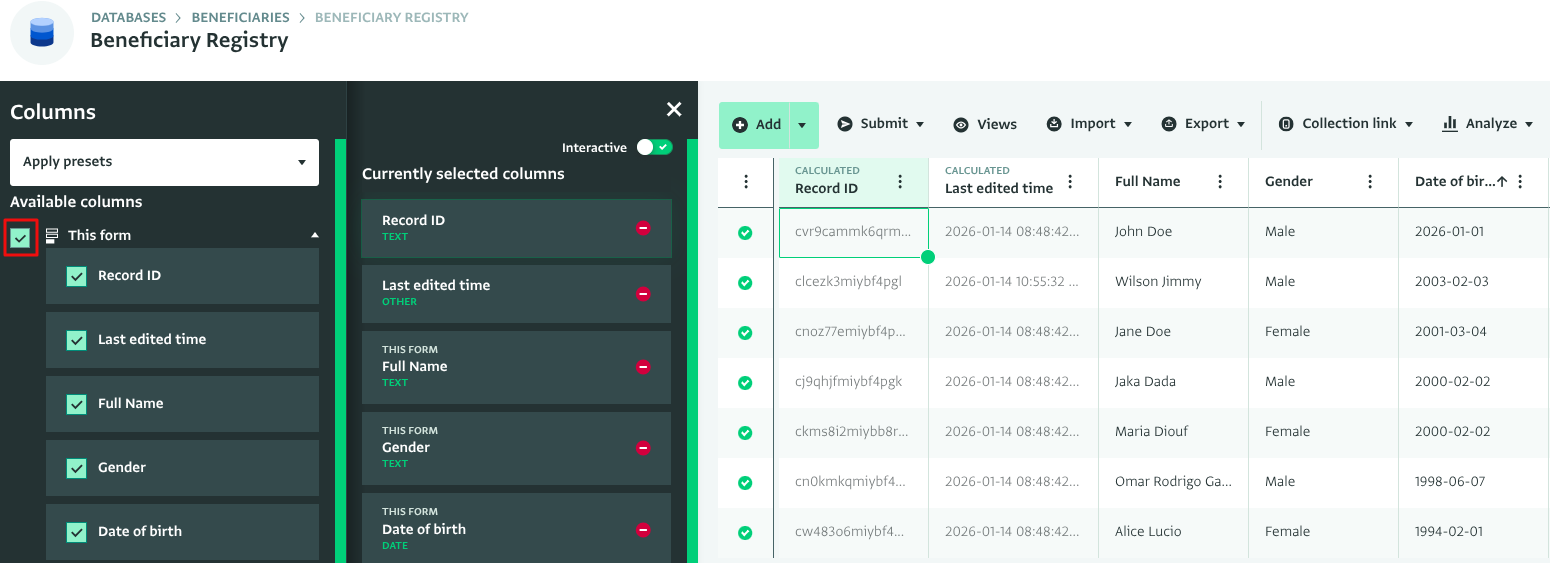The width and height of the screenshot is (1550, 563).
Task: Open Full Name column options menu
Action: point(1220,181)
